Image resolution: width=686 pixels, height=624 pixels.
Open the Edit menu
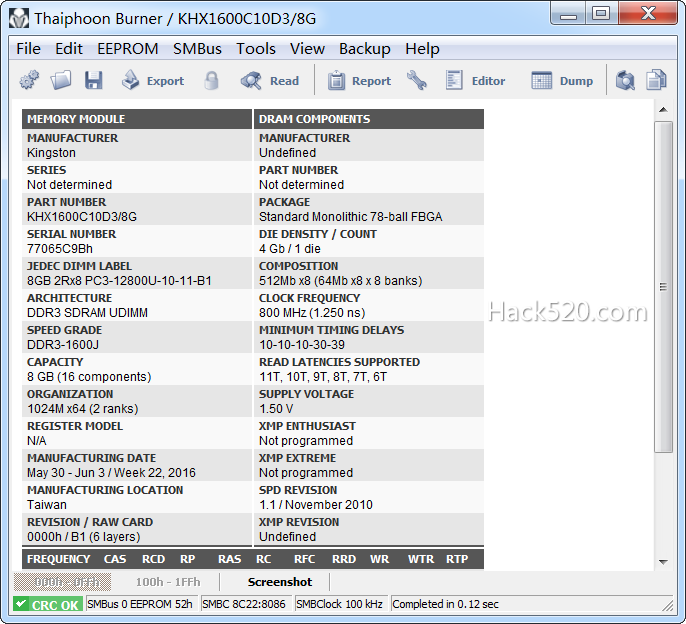[x=69, y=49]
